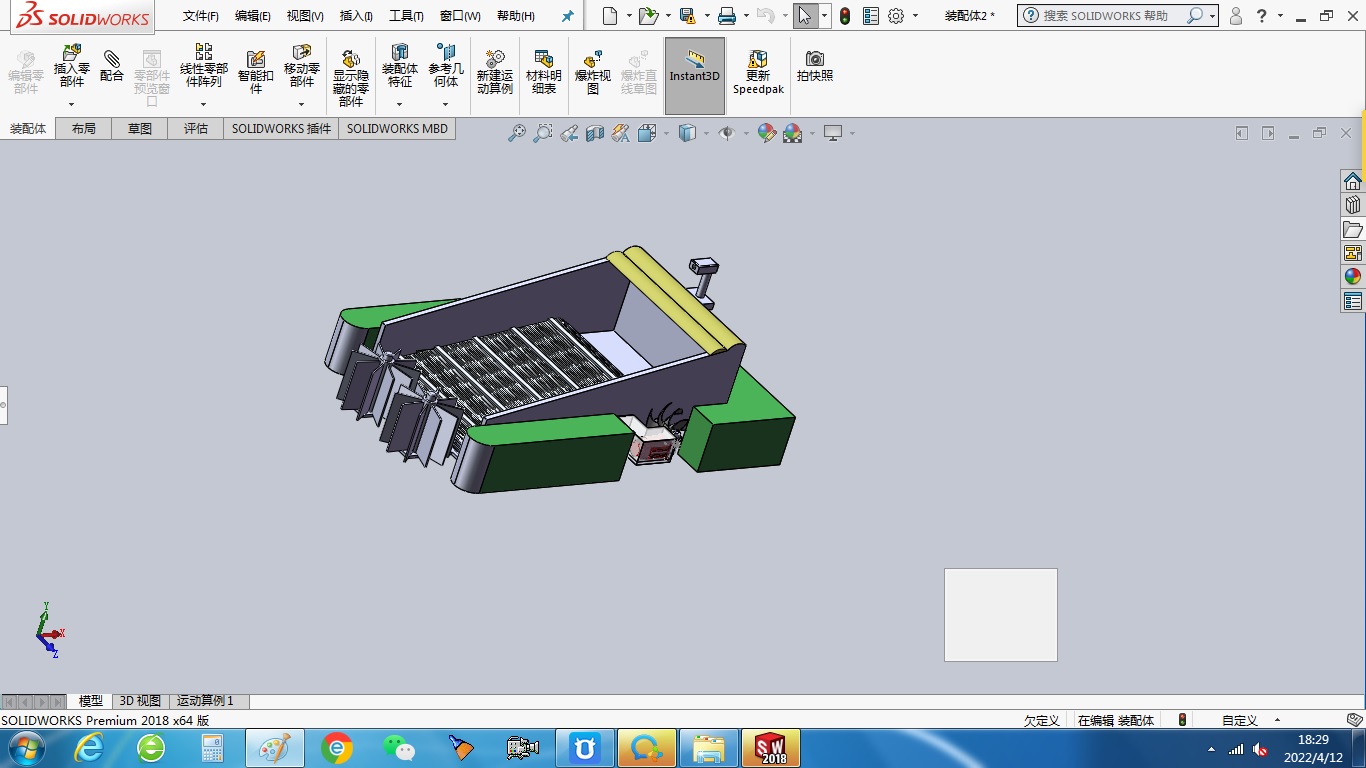The height and width of the screenshot is (768, 1366).
Task: Expand the 装配体特征 dropdown arrow
Action: pos(399,104)
